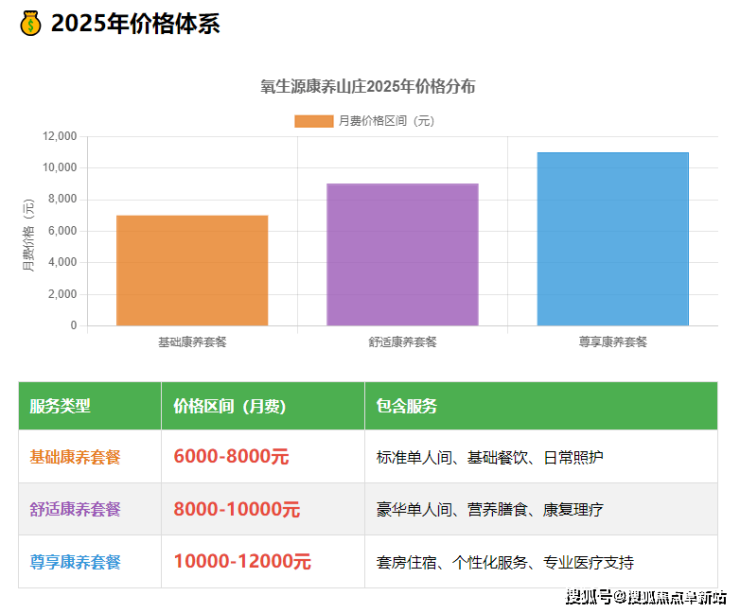Viewport: 740px width, 613px height.
Task: Click the chart title 氧生源康养山庄2025年价格分布
Action: click(368, 87)
